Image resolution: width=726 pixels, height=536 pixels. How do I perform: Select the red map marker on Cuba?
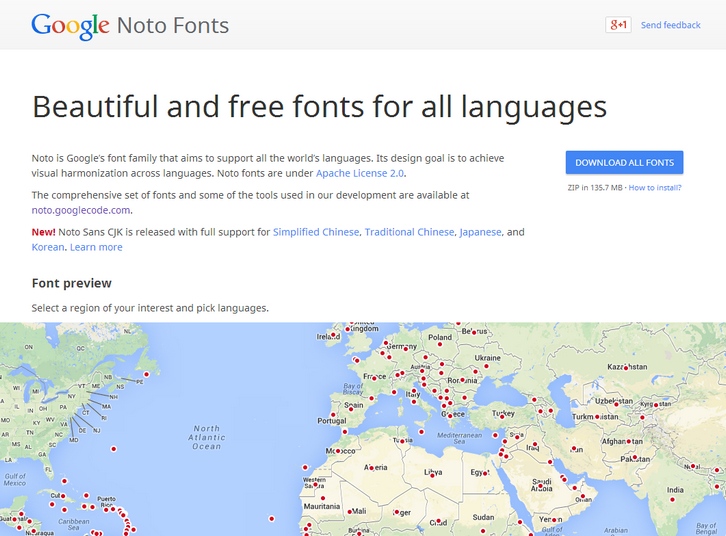[x=62, y=494]
